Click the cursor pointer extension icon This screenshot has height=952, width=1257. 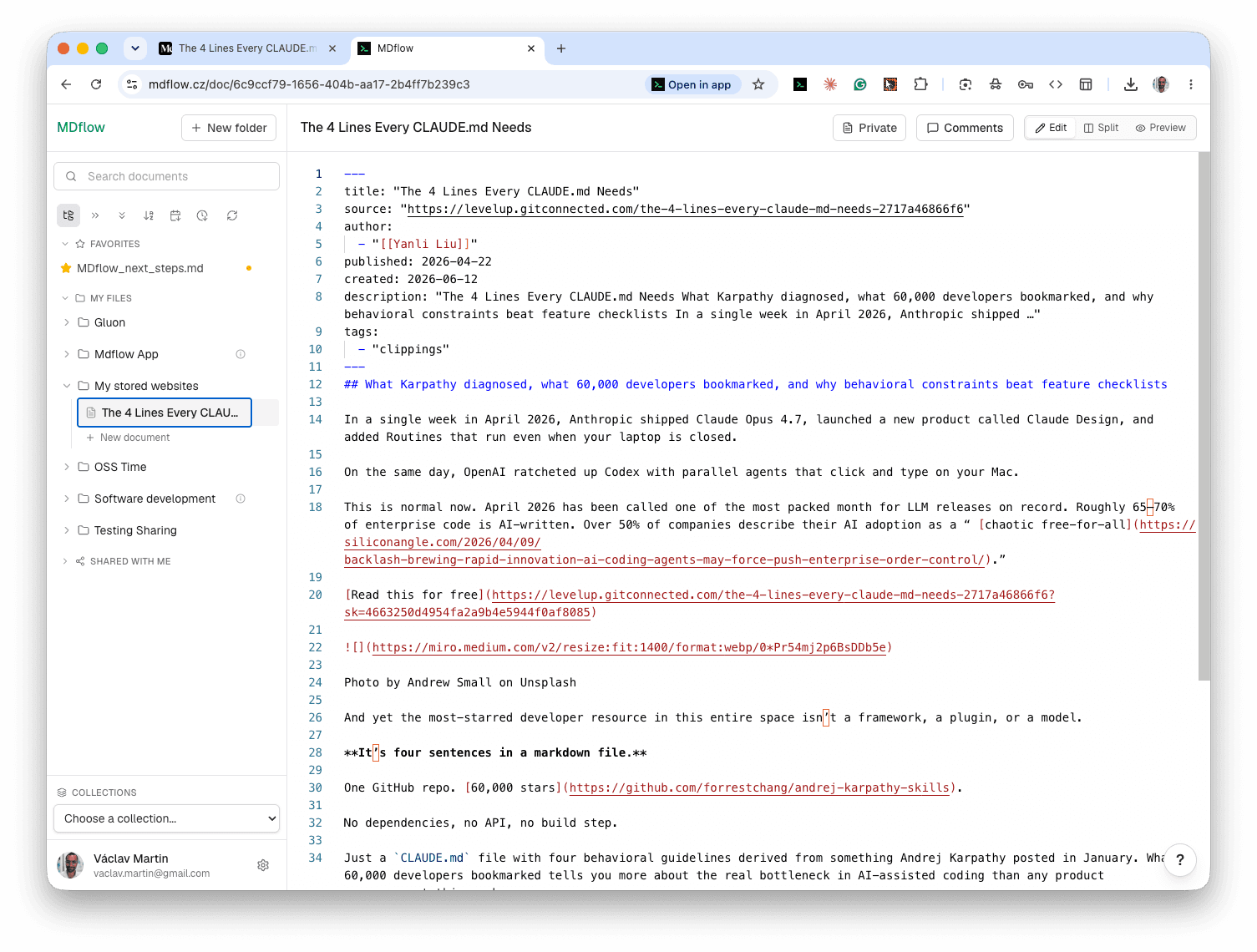pyautogui.click(x=890, y=84)
